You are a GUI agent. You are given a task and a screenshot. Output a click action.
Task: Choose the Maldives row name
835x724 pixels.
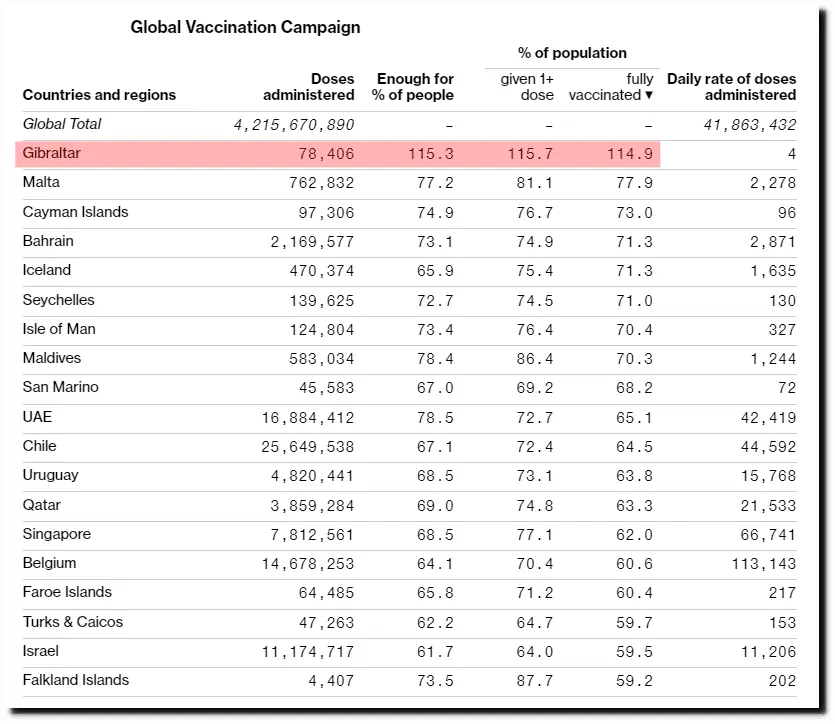tap(52, 358)
